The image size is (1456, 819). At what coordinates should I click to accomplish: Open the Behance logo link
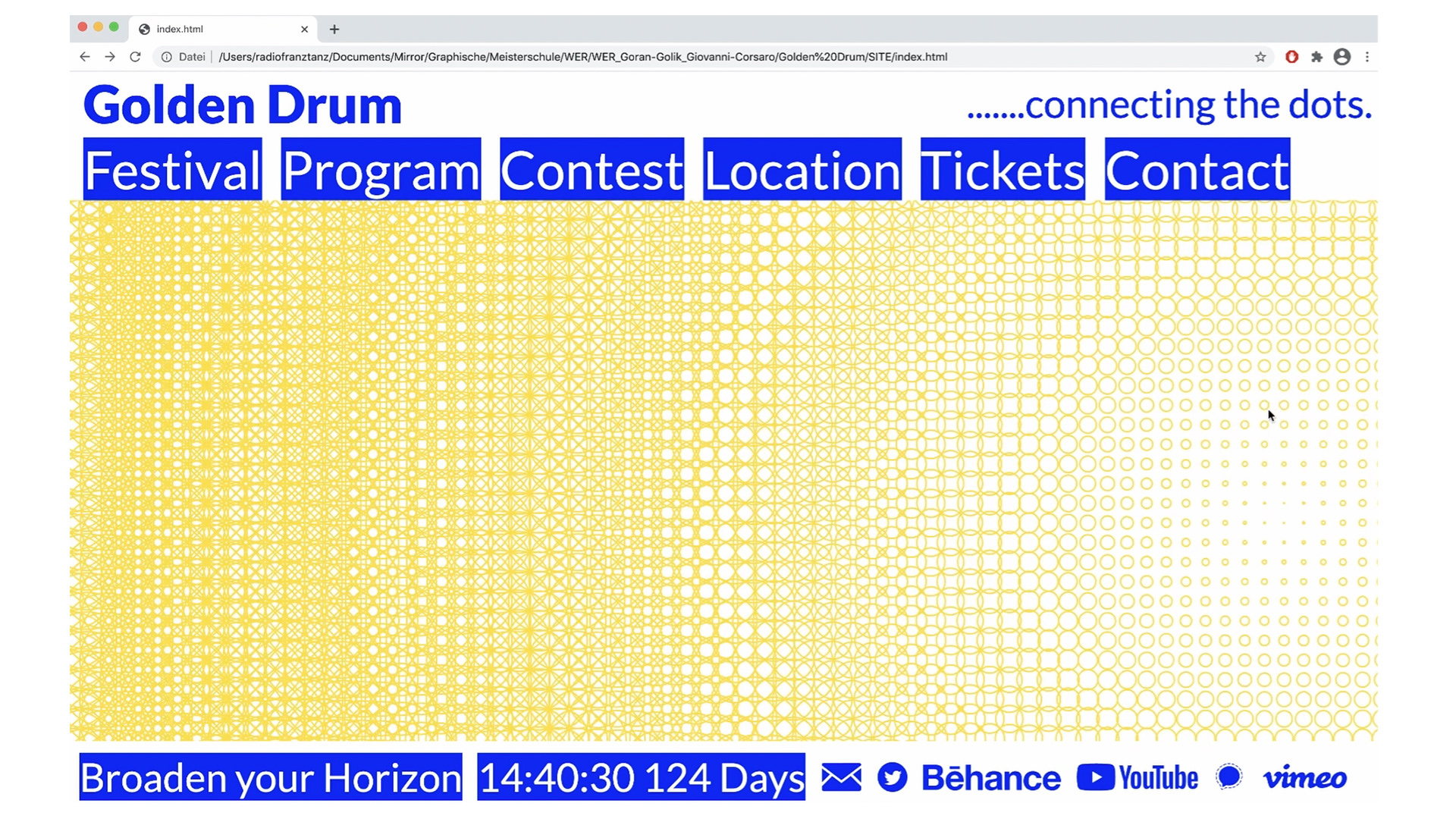click(991, 778)
